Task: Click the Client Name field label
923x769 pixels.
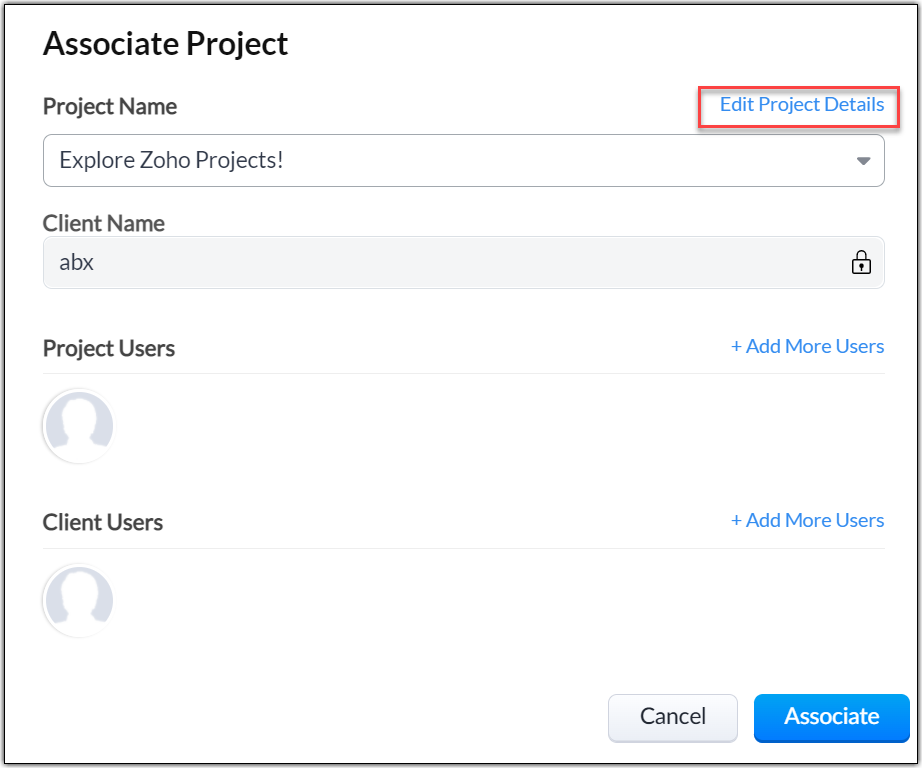Action: pyautogui.click(x=104, y=223)
